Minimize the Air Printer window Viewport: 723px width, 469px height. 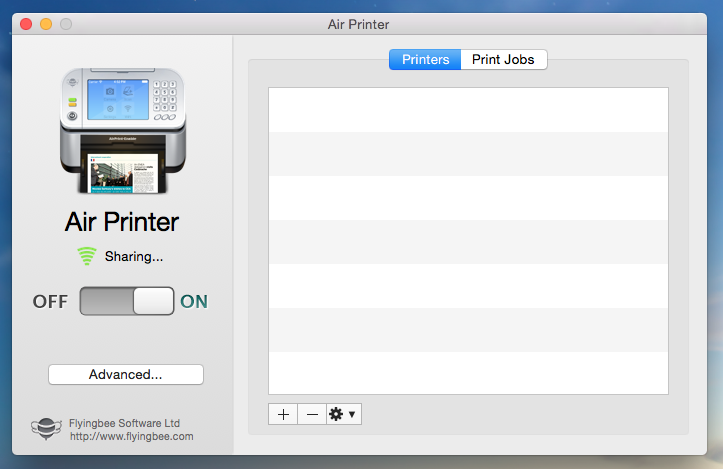pyautogui.click(x=46, y=24)
